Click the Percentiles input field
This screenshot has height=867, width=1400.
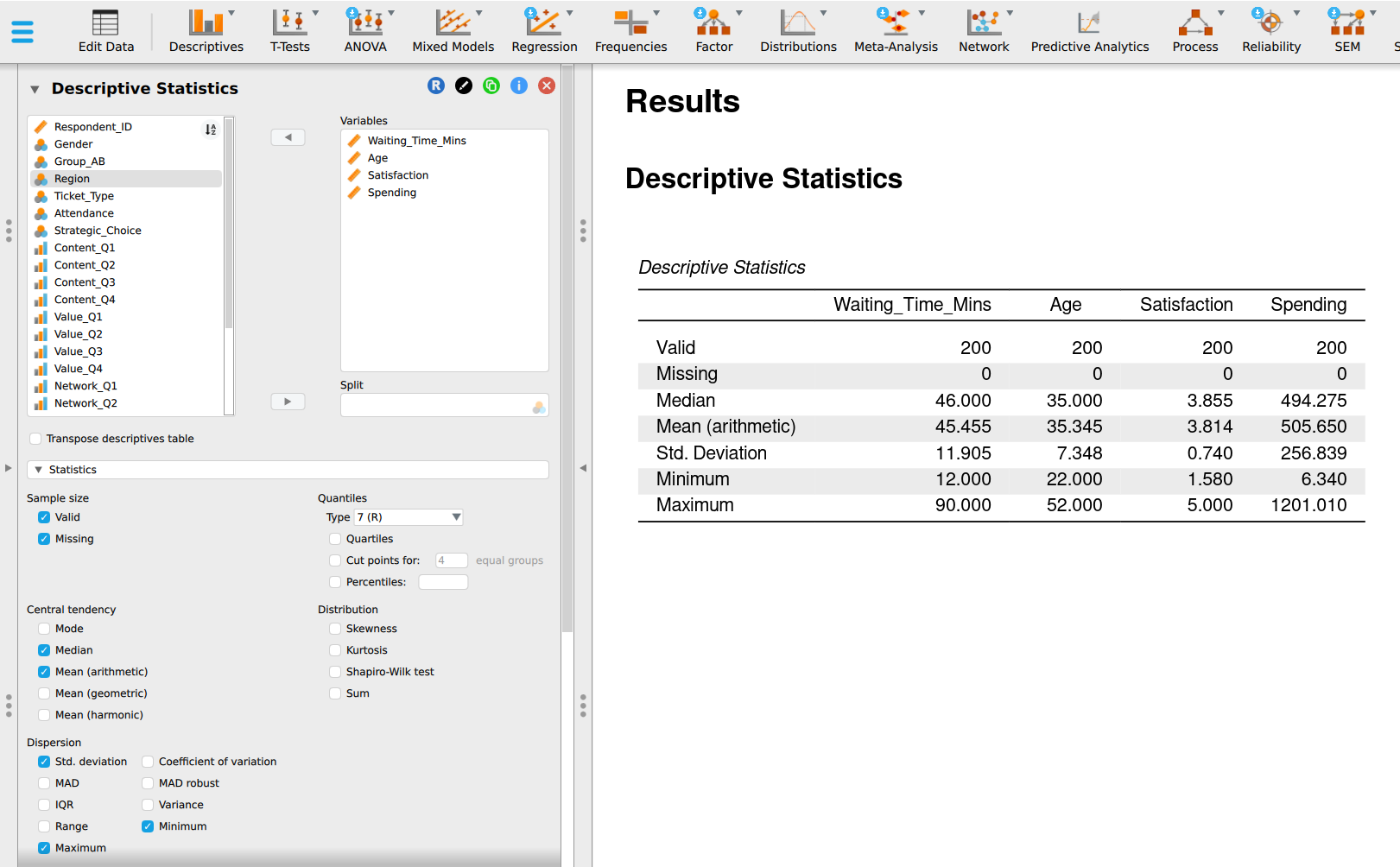pyautogui.click(x=443, y=582)
